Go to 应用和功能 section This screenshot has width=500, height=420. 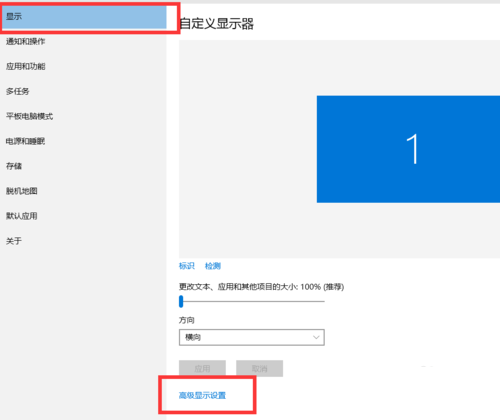pos(25,66)
